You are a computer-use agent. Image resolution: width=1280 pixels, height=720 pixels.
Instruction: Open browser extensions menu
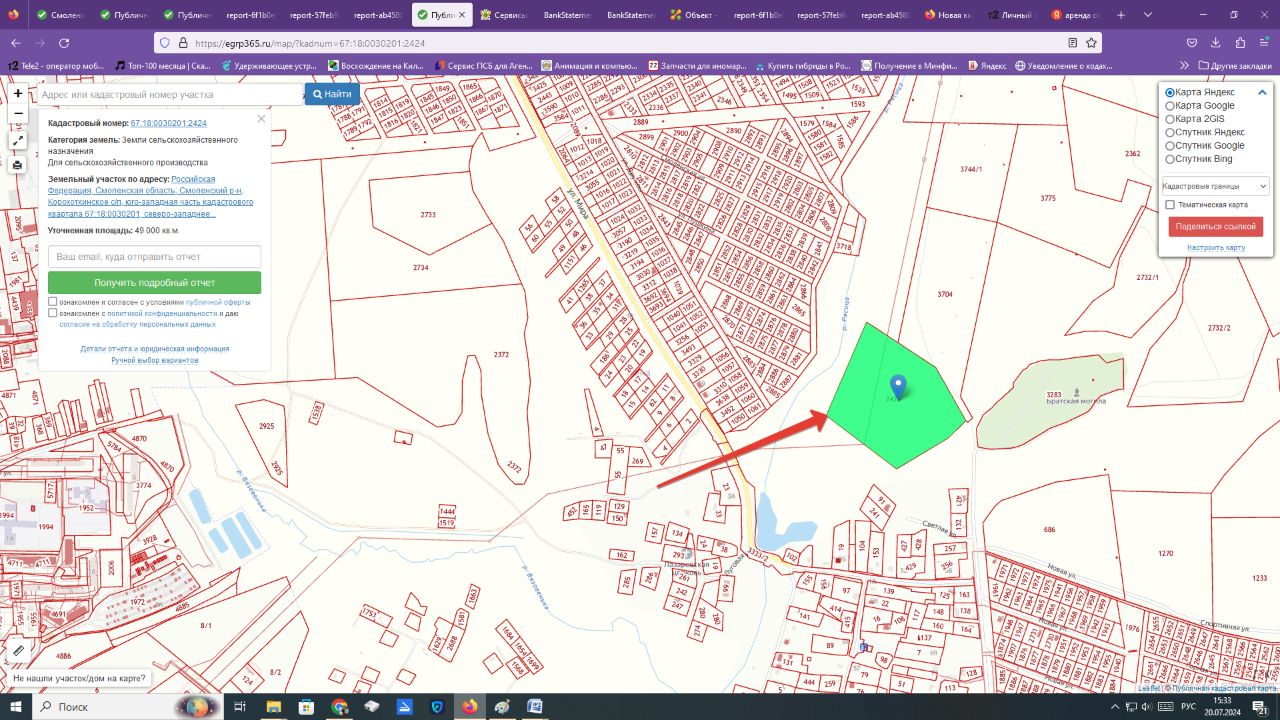pyautogui.click(x=1240, y=43)
